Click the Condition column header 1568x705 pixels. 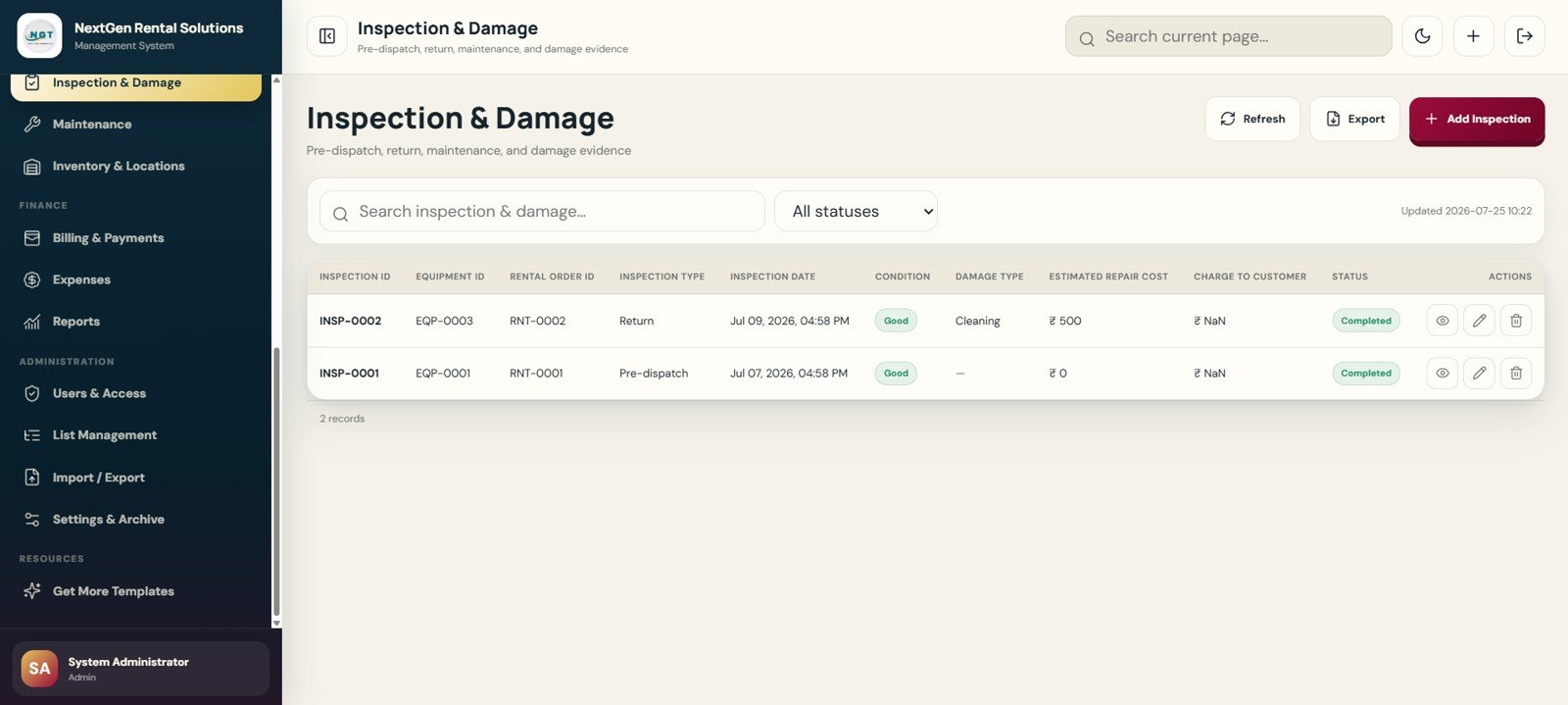(x=903, y=277)
